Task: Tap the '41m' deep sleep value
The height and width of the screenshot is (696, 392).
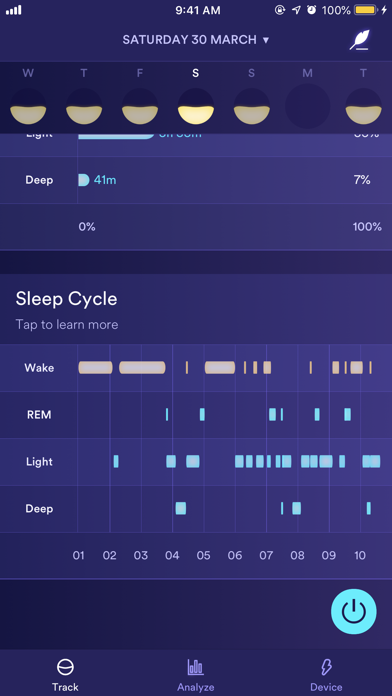Action: tap(105, 180)
